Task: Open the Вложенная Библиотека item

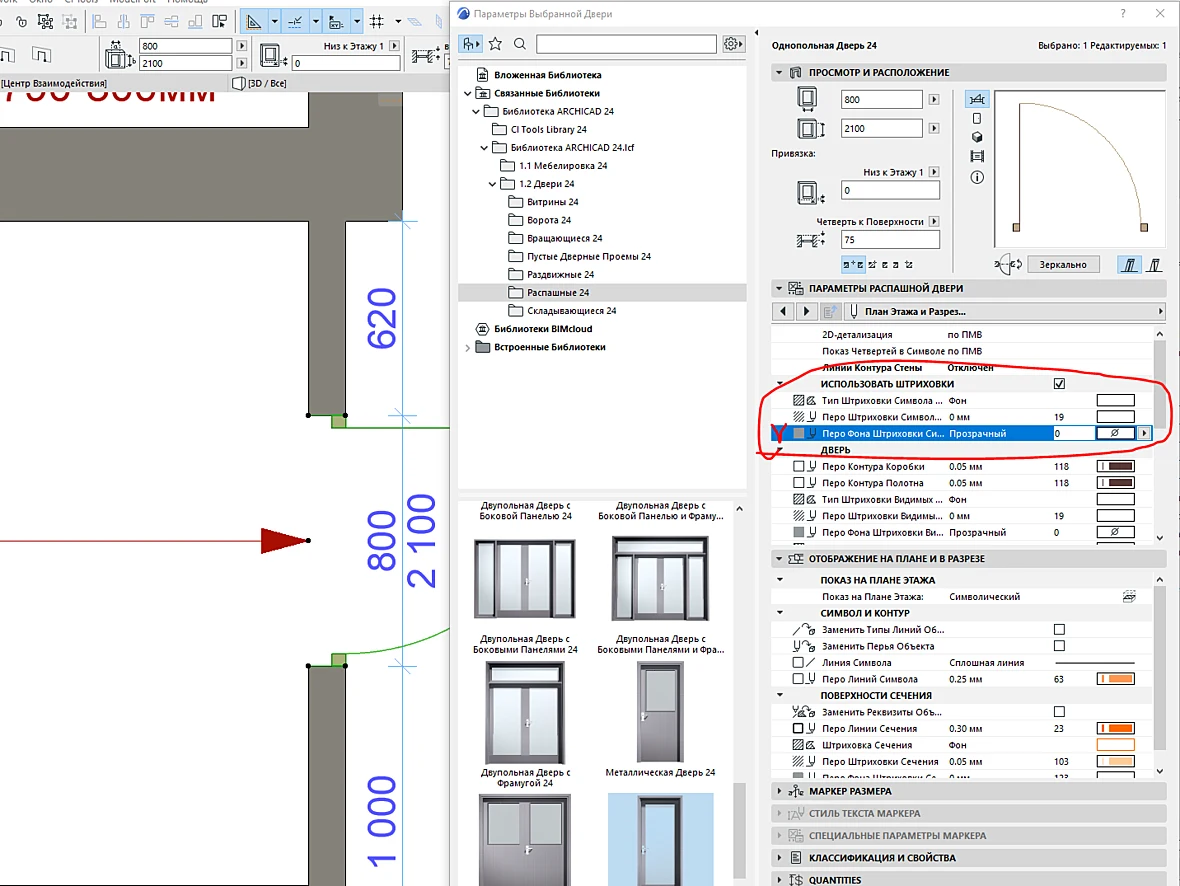Action: pos(539,75)
